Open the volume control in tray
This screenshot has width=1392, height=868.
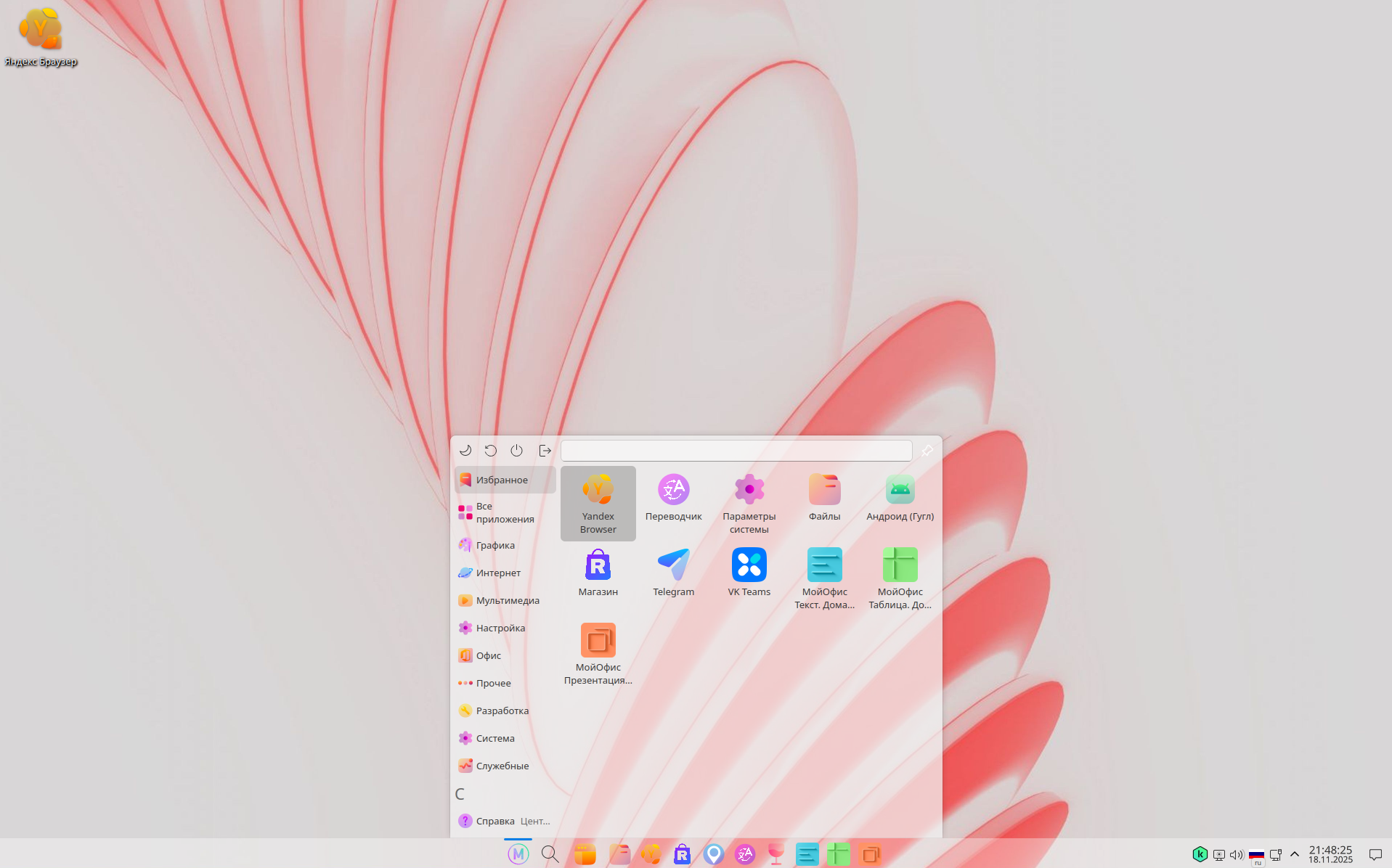tap(1236, 854)
